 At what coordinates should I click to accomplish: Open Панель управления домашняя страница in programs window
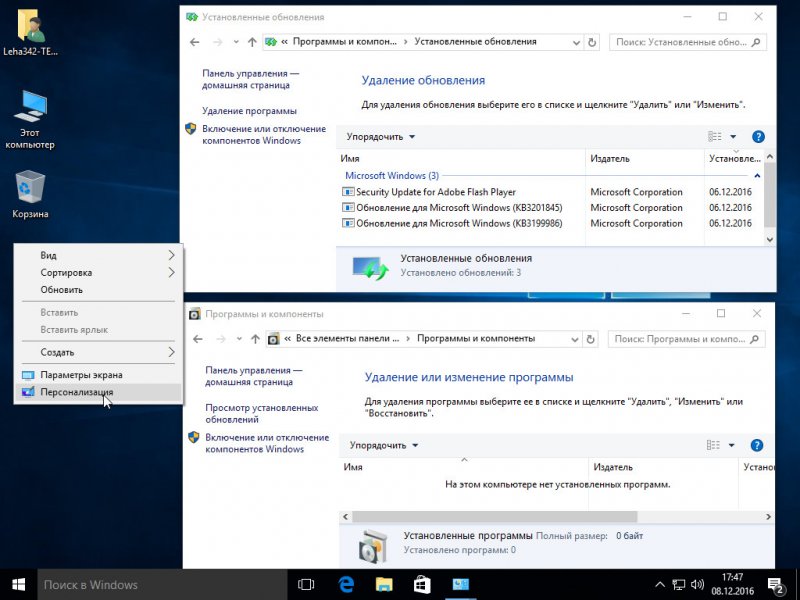tap(254, 377)
